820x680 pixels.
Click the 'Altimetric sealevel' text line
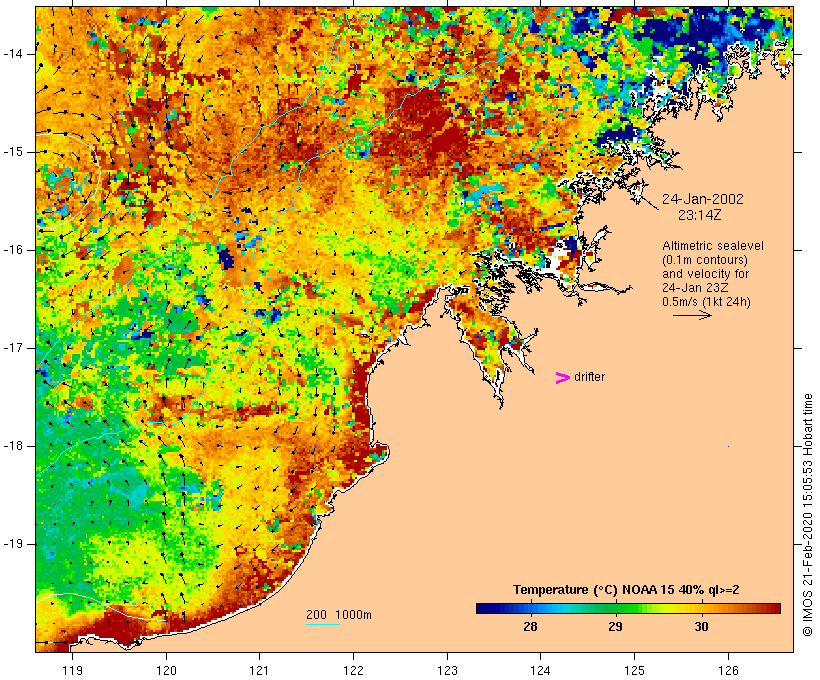pos(713,246)
